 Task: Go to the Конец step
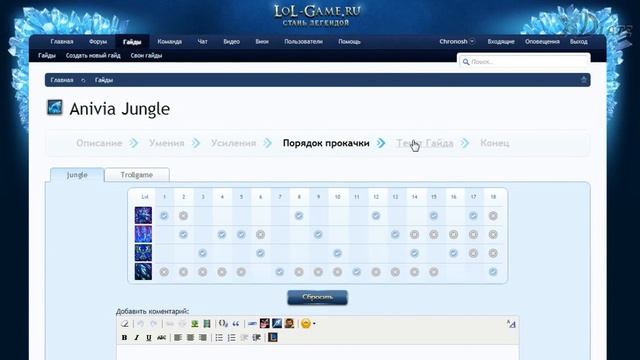(x=495, y=143)
